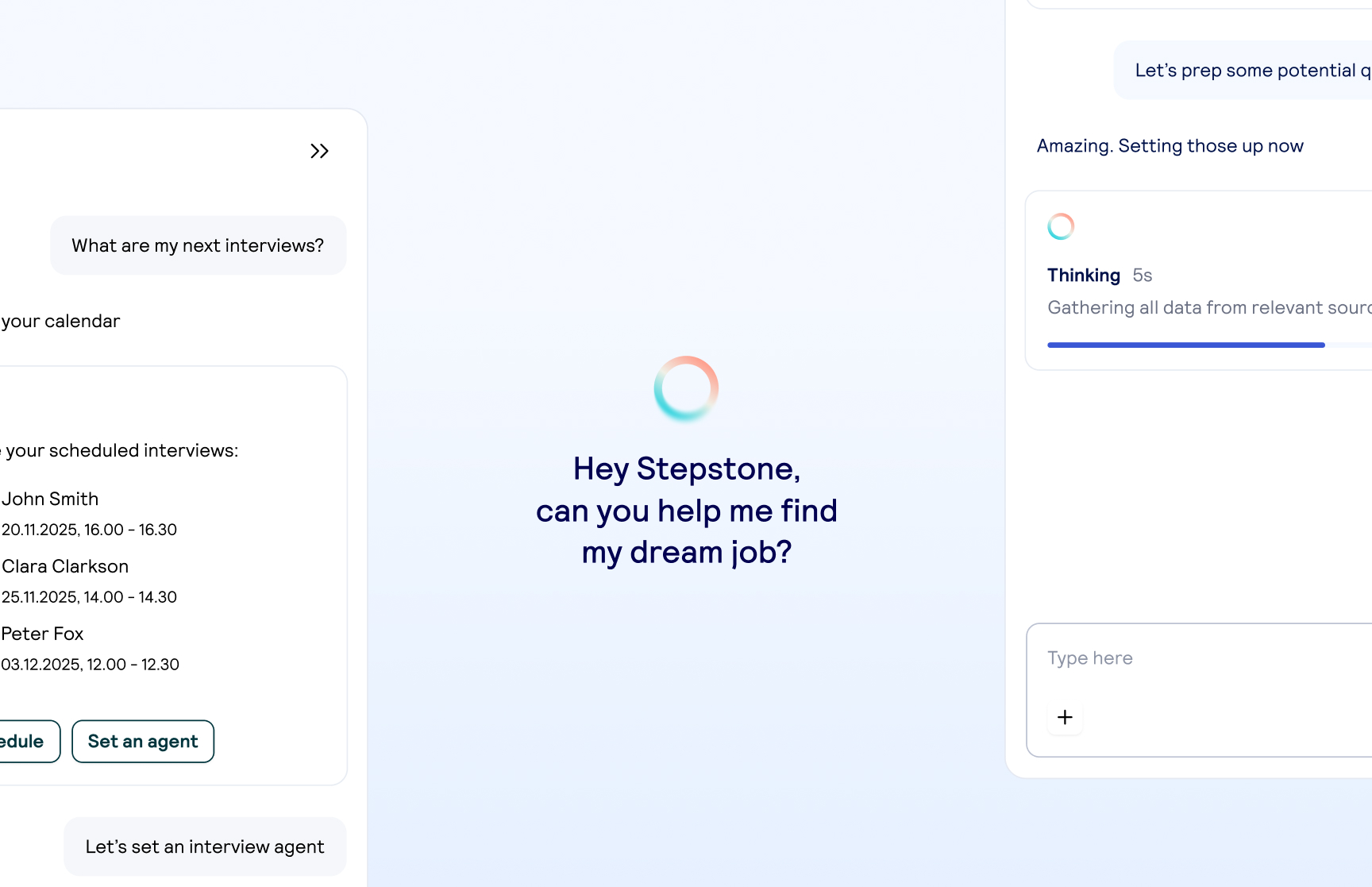Click 'your scheduled interviews:' text
The image size is (1372, 887).
click(121, 451)
